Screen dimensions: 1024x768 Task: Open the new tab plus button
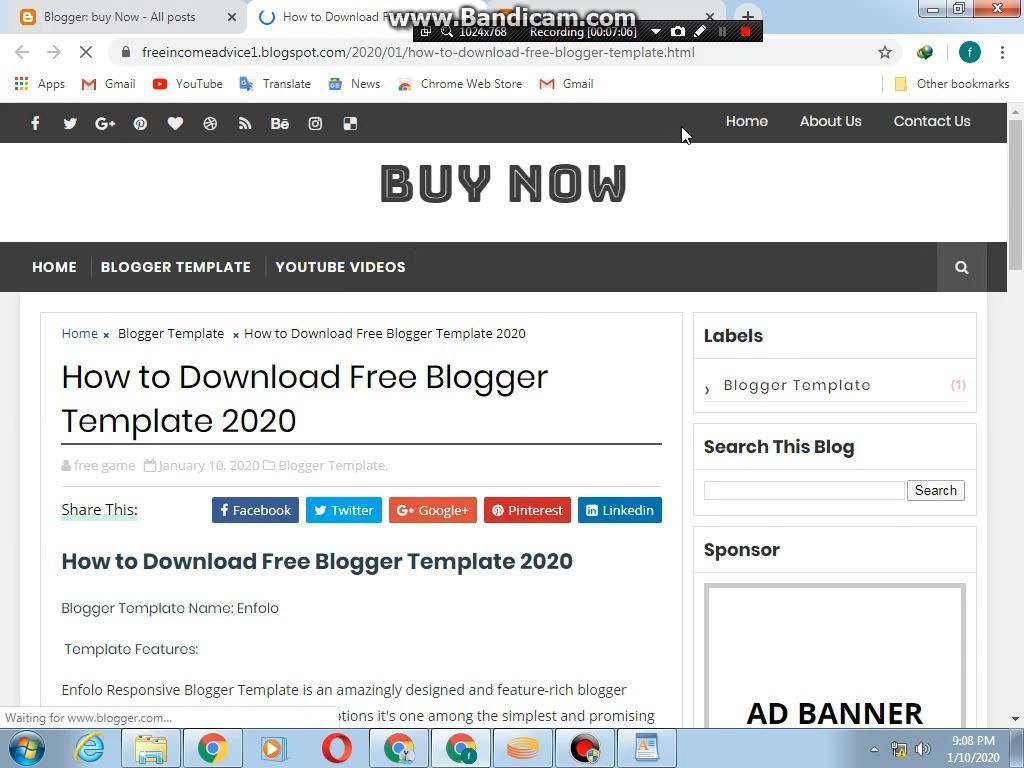pyautogui.click(x=748, y=16)
